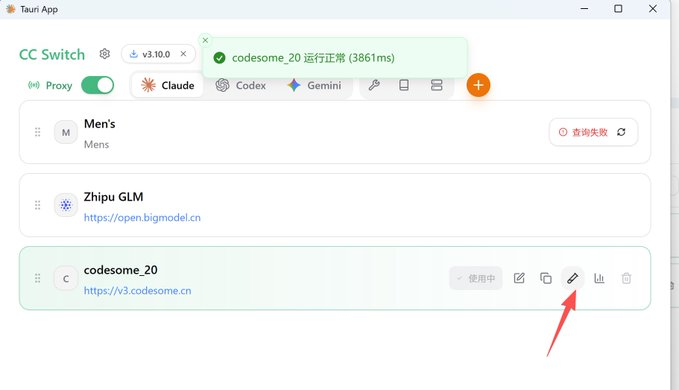Open the v3.codesome.cn link

137,290
